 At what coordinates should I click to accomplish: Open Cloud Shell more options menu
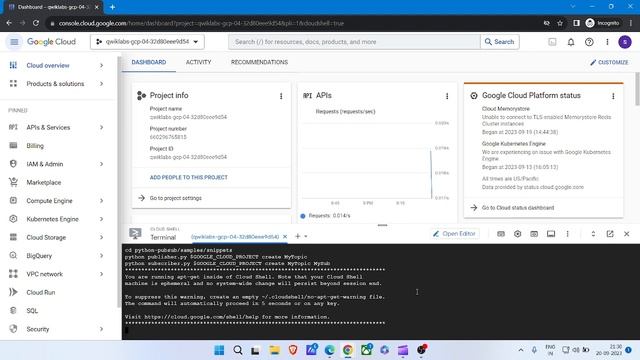(x=567, y=234)
